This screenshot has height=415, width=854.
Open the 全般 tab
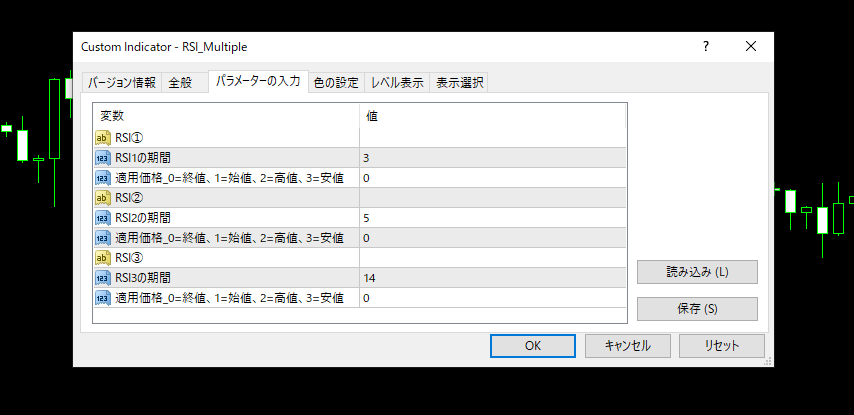[x=181, y=83]
